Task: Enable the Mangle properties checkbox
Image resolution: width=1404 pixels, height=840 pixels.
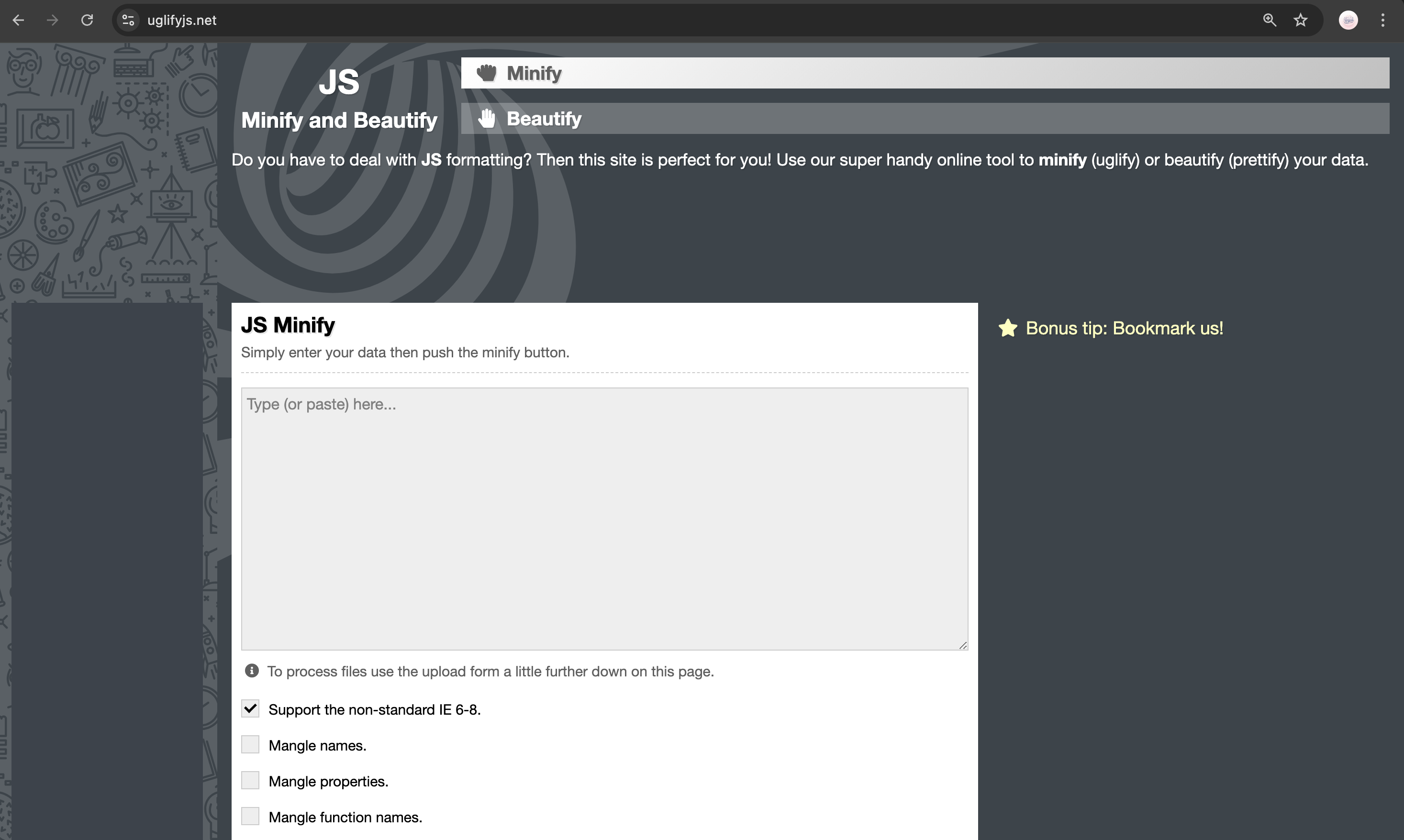Action: coord(250,781)
